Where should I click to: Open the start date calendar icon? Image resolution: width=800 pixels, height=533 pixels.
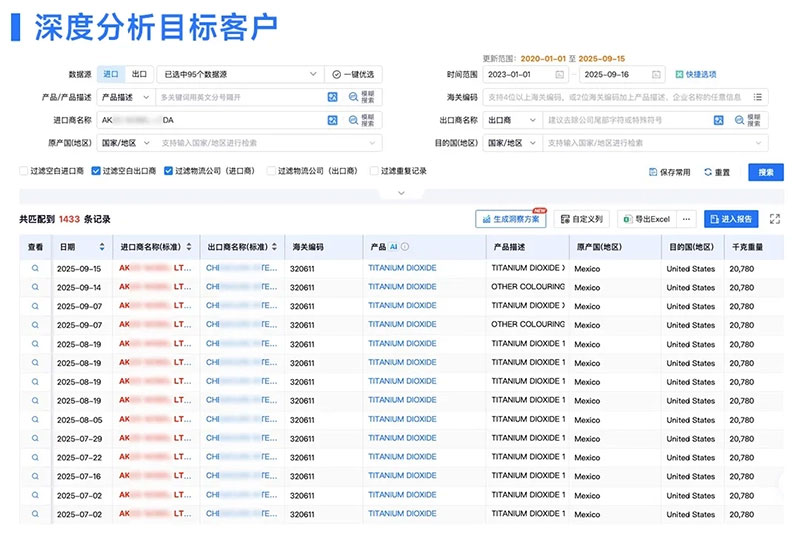[x=560, y=74]
